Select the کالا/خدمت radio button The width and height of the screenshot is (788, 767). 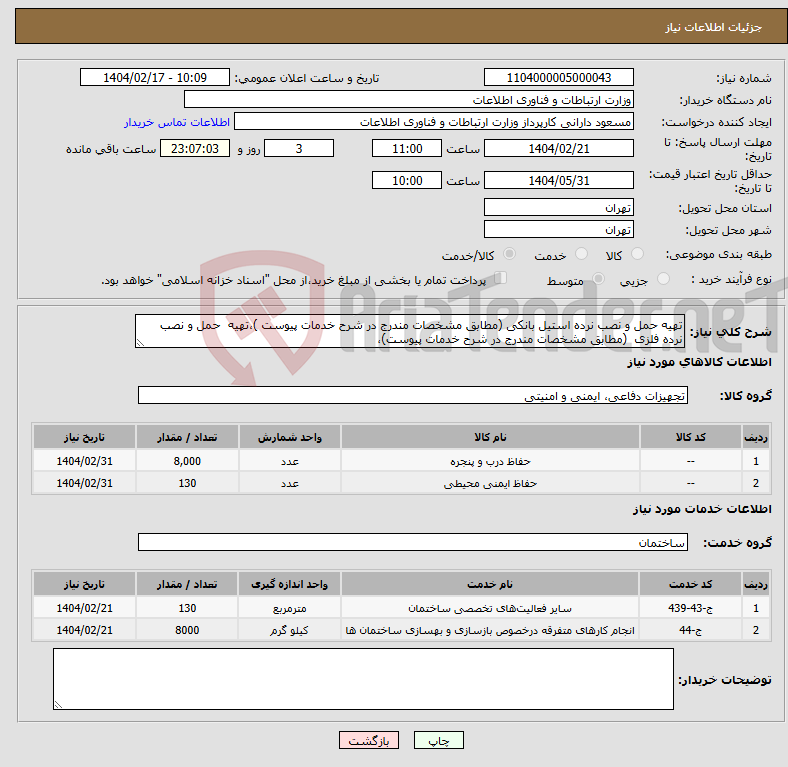[510, 254]
